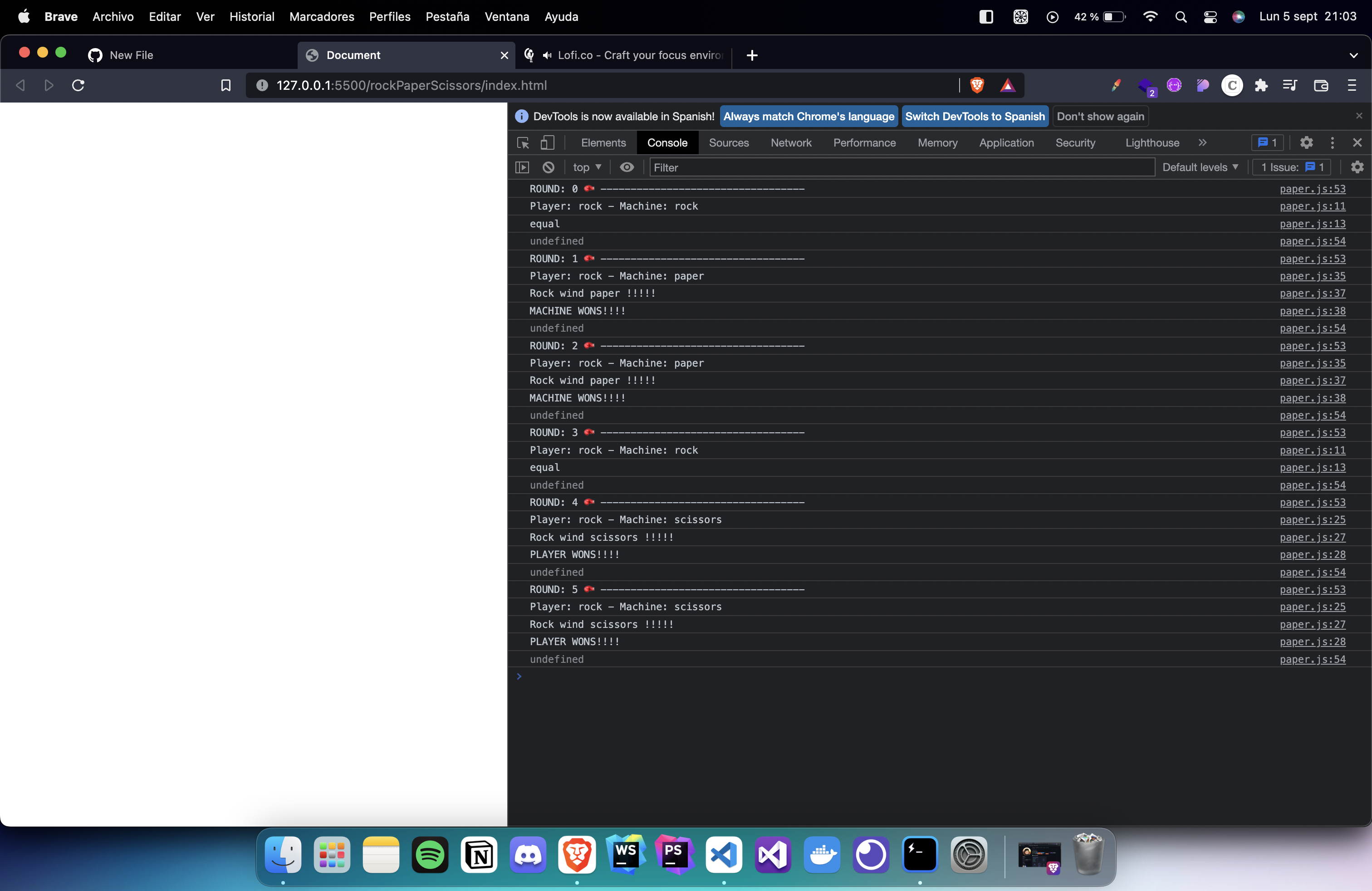Click the console prompt input line
This screenshot has width=1372, height=891.
pyautogui.click(x=939, y=676)
